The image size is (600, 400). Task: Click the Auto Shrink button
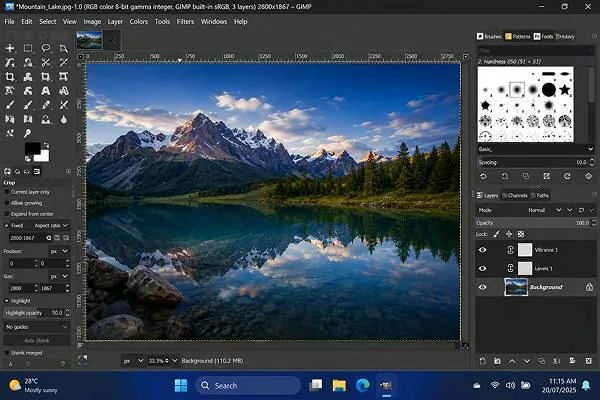pyautogui.click(x=37, y=340)
